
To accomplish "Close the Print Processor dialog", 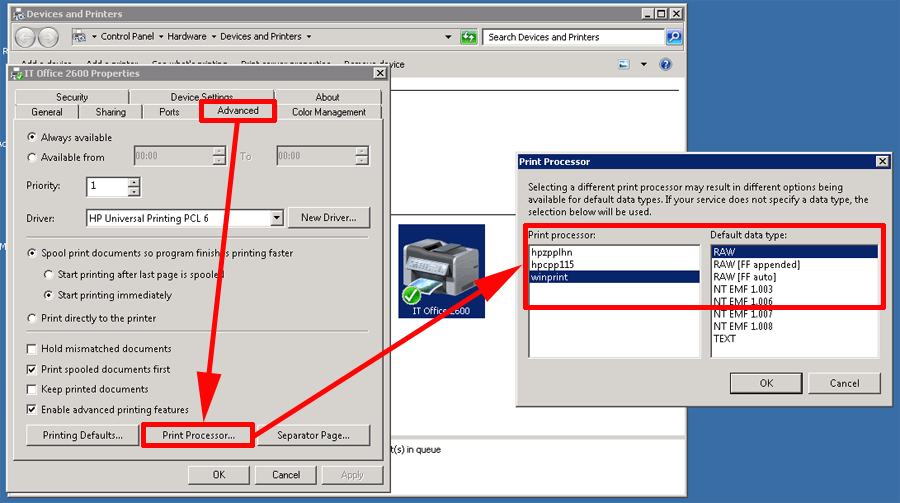I will [883, 161].
